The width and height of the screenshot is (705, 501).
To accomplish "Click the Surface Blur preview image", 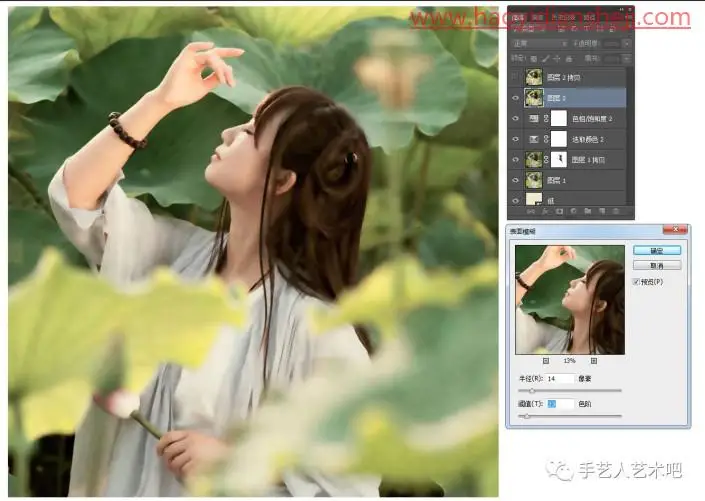I will click(570, 300).
